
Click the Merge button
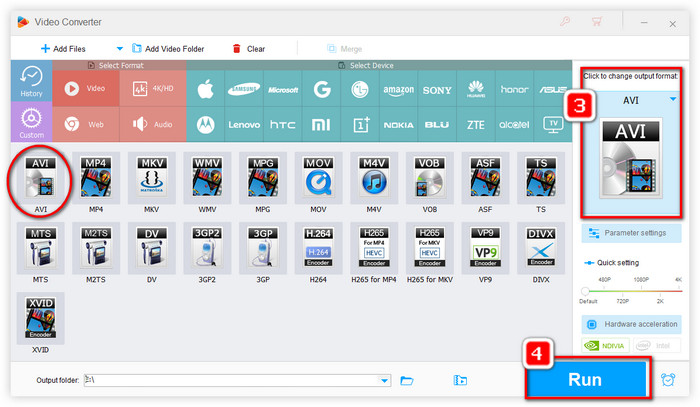click(x=344, y=49)
